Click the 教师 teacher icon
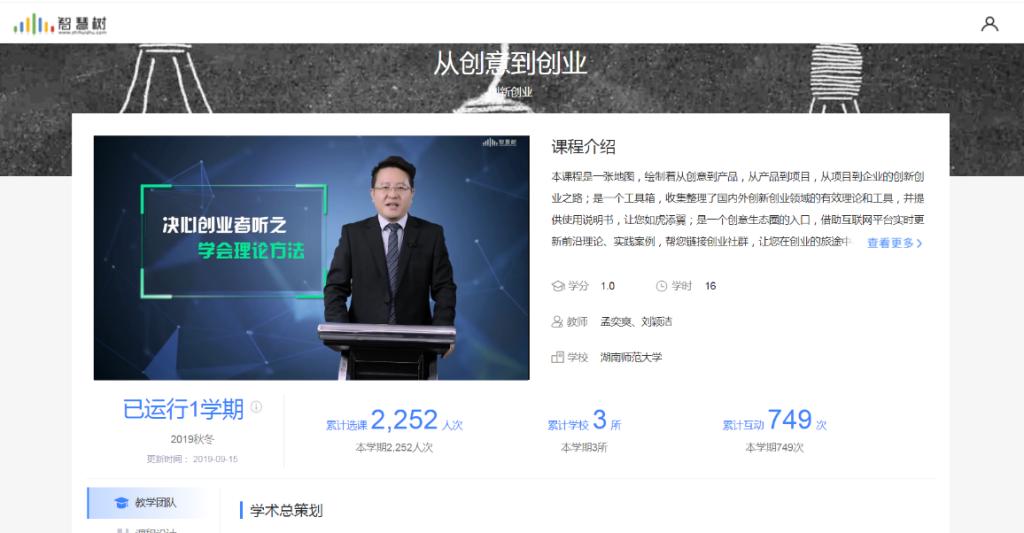This screenshot has width=1024, height=533. (557, 321)
